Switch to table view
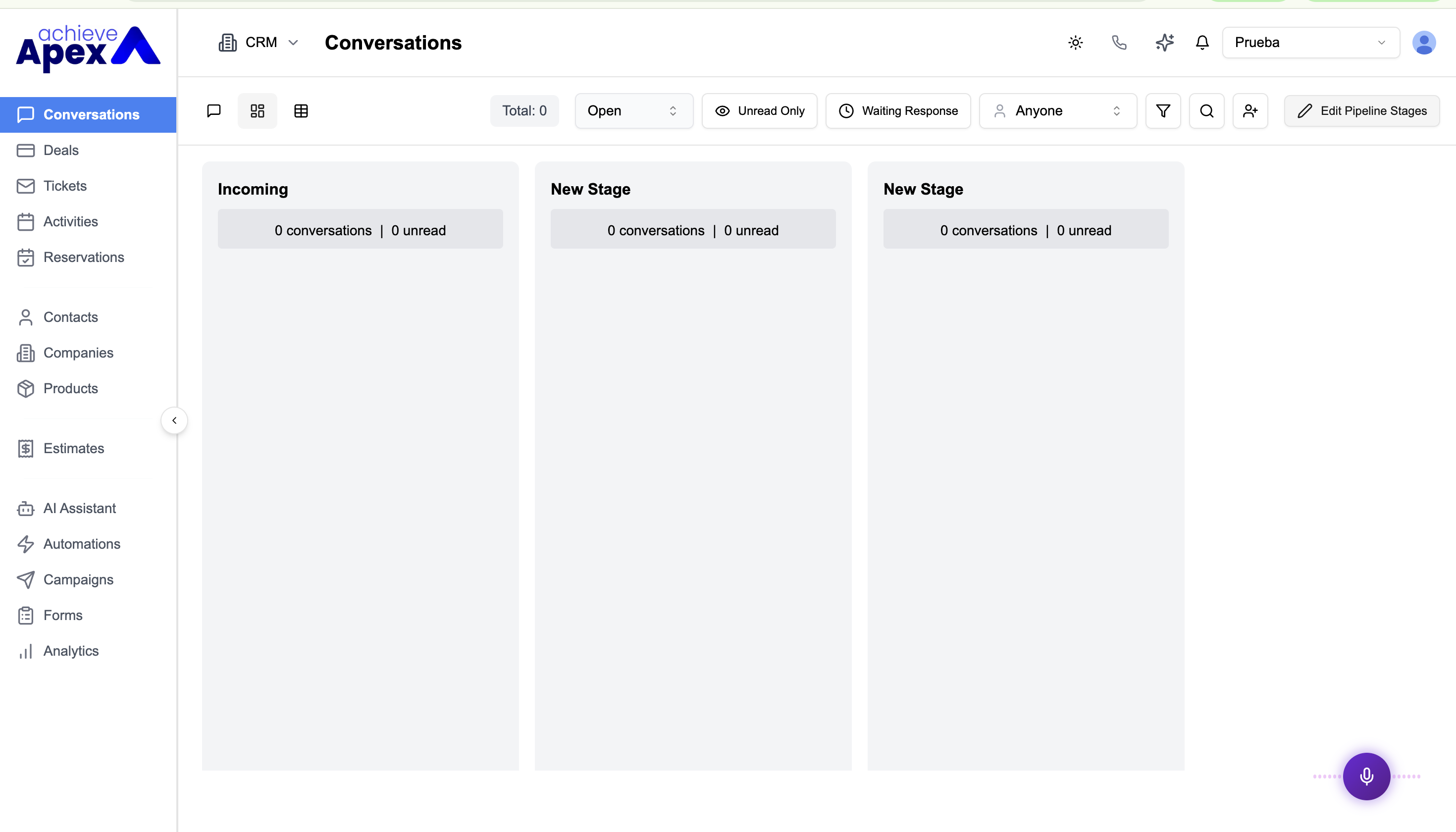 point(301,111)
